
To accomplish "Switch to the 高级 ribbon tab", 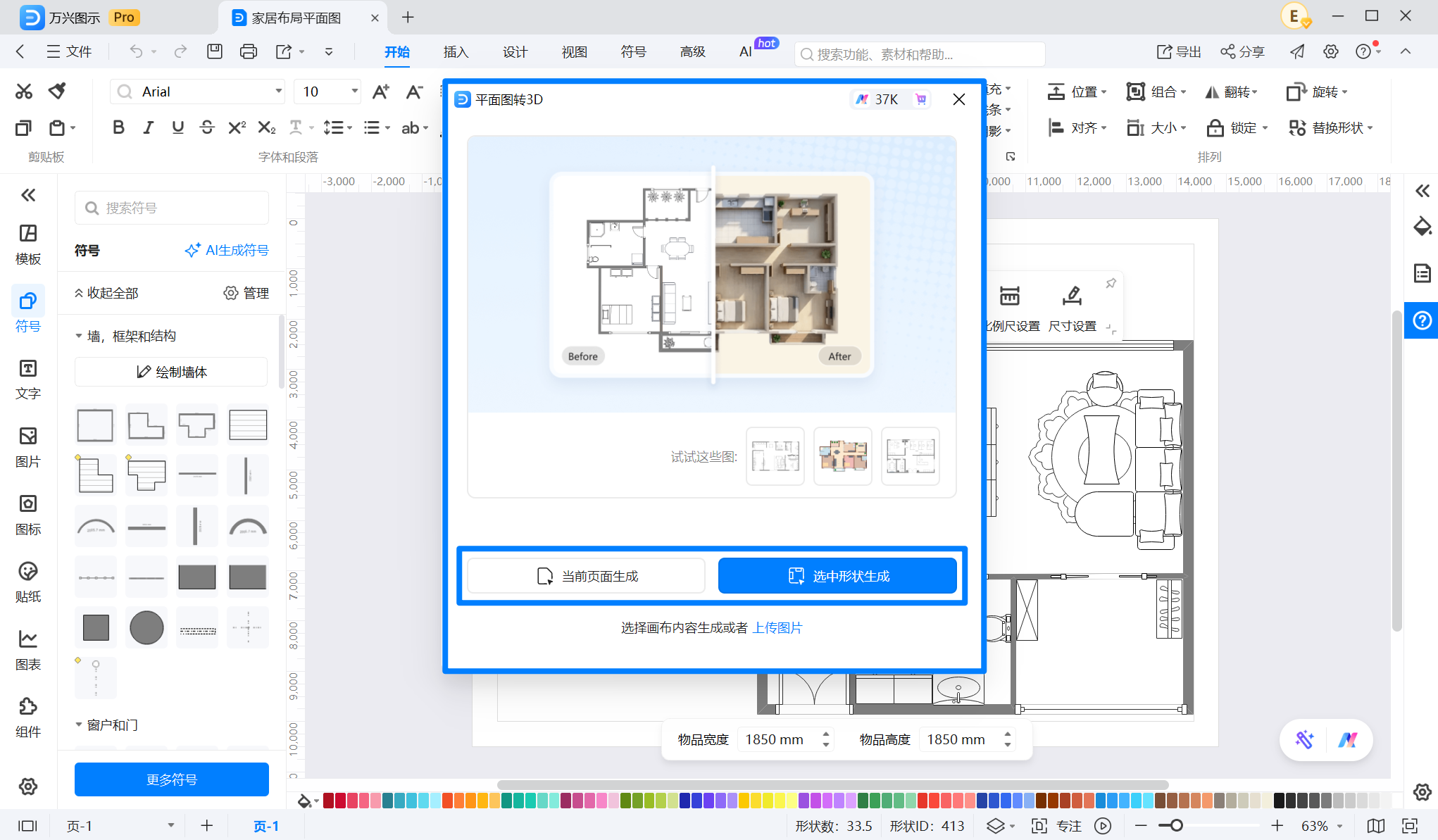I will pos(692,51).
